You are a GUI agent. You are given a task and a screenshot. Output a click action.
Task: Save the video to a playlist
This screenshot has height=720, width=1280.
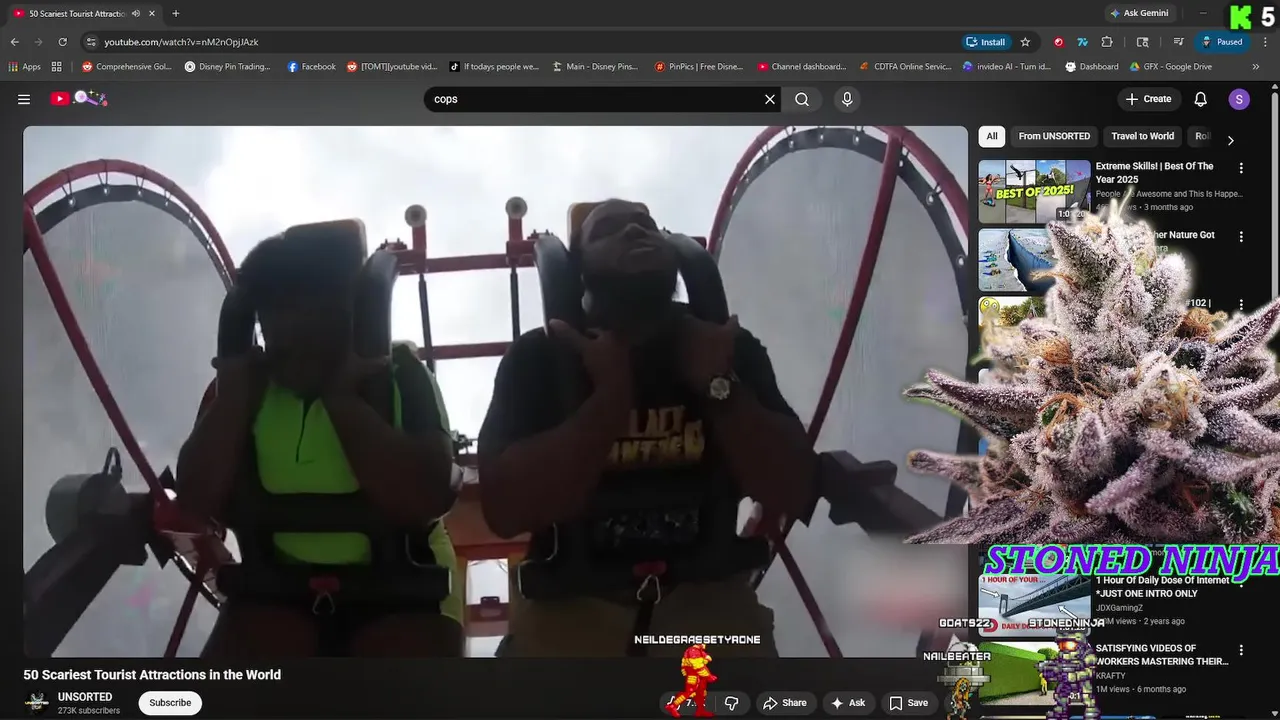909,703
